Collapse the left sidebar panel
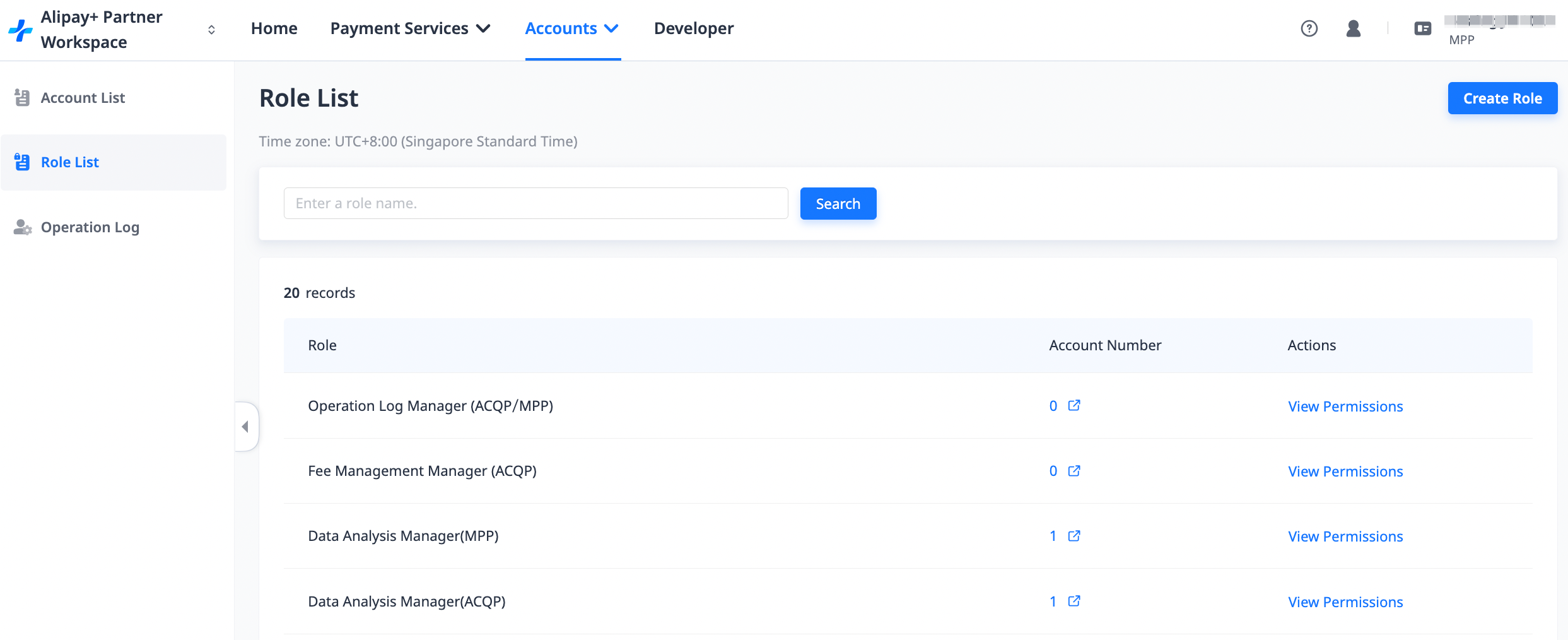 pos(245,427)
